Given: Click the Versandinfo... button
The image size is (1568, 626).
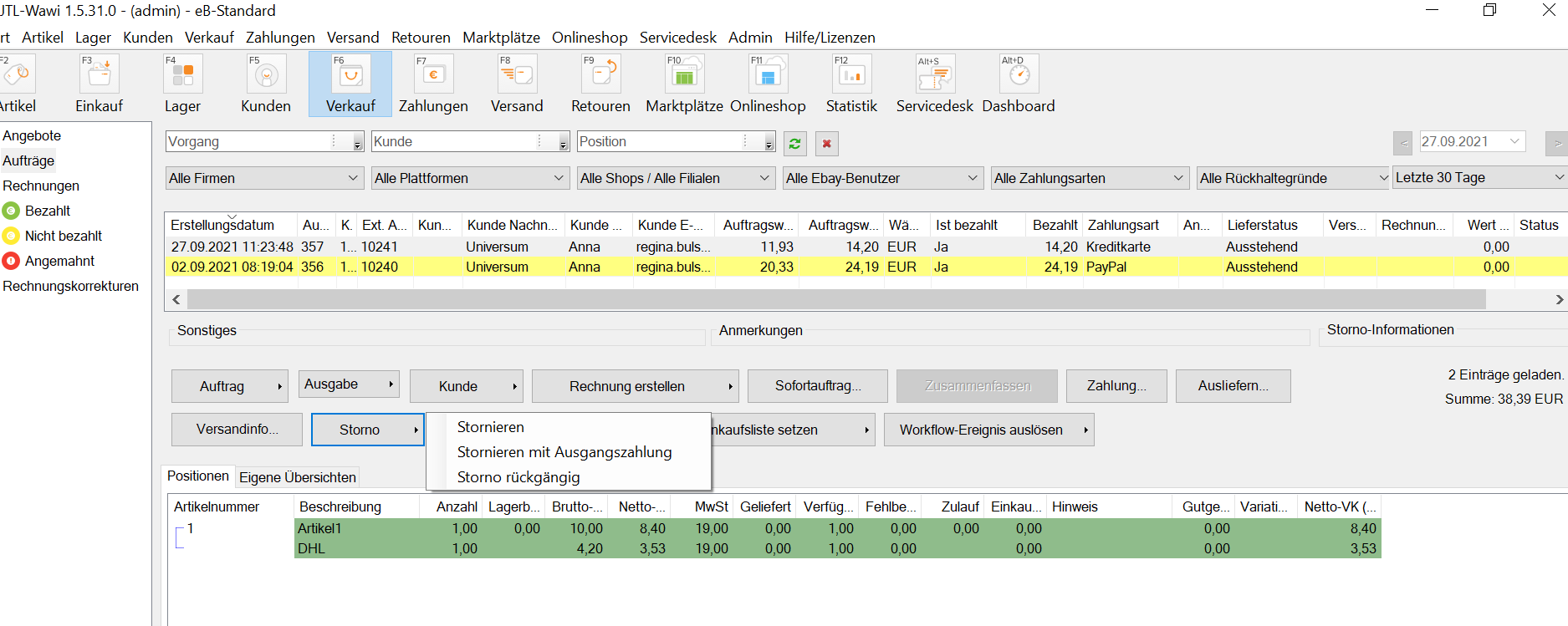Looking at the screenshot, I should tap(237, 430).
